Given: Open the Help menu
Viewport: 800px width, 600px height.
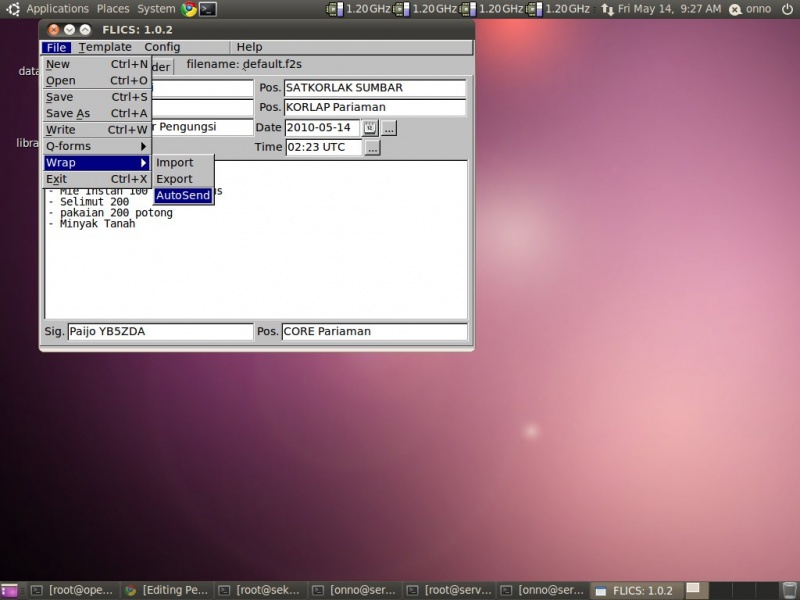Looking at the screenshot, I should click(x=248, y=46).
